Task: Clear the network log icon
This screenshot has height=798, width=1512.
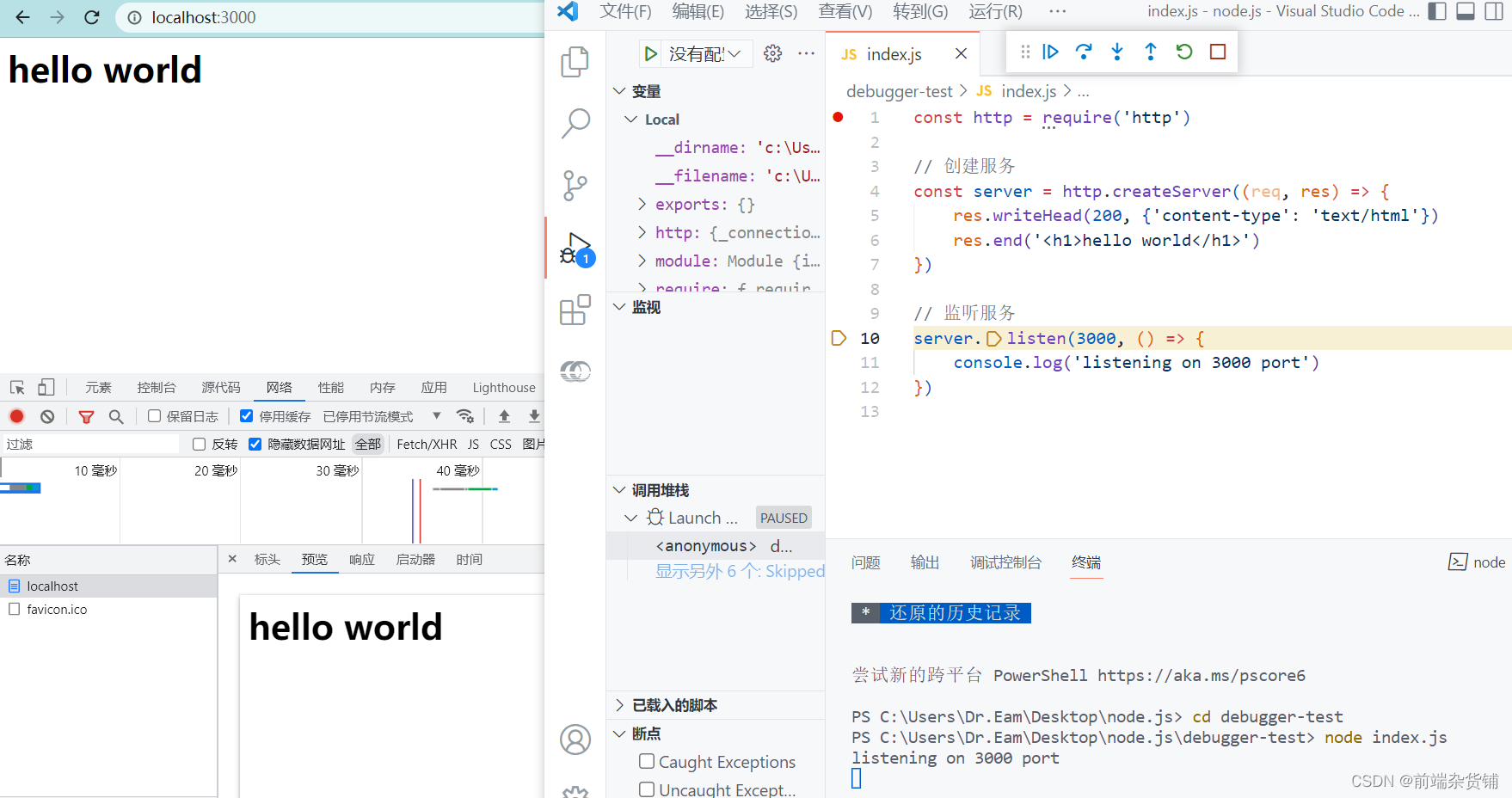Action: coord(47,416)
